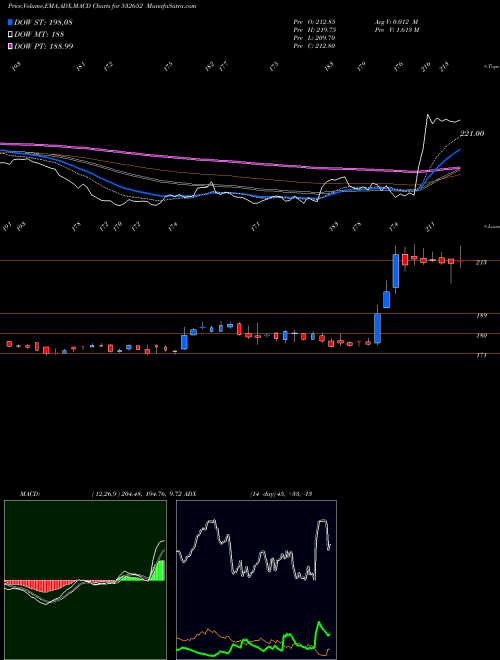
Task: Click the thick magenta long-term moving average line
Action: (231, 162)
